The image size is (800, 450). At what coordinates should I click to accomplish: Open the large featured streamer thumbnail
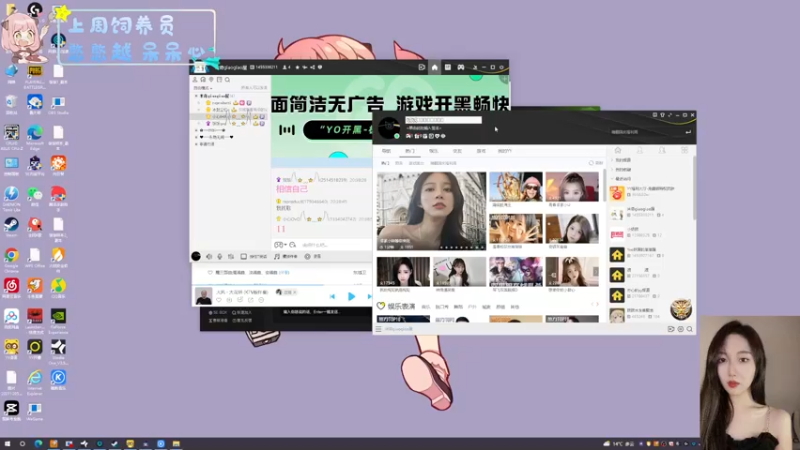[432, 211]
